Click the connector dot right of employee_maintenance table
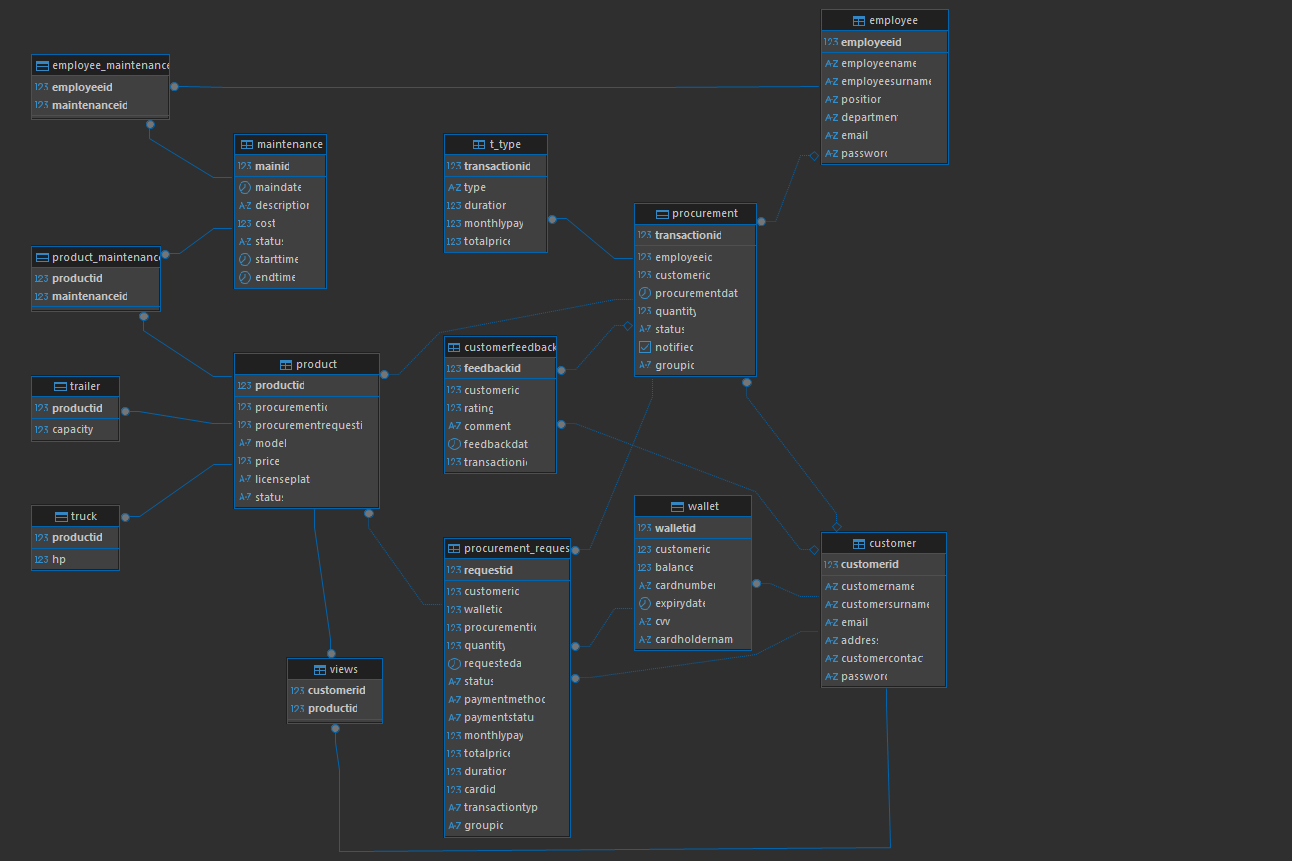This screenshot has height=861, width=1292. point(174,86)
